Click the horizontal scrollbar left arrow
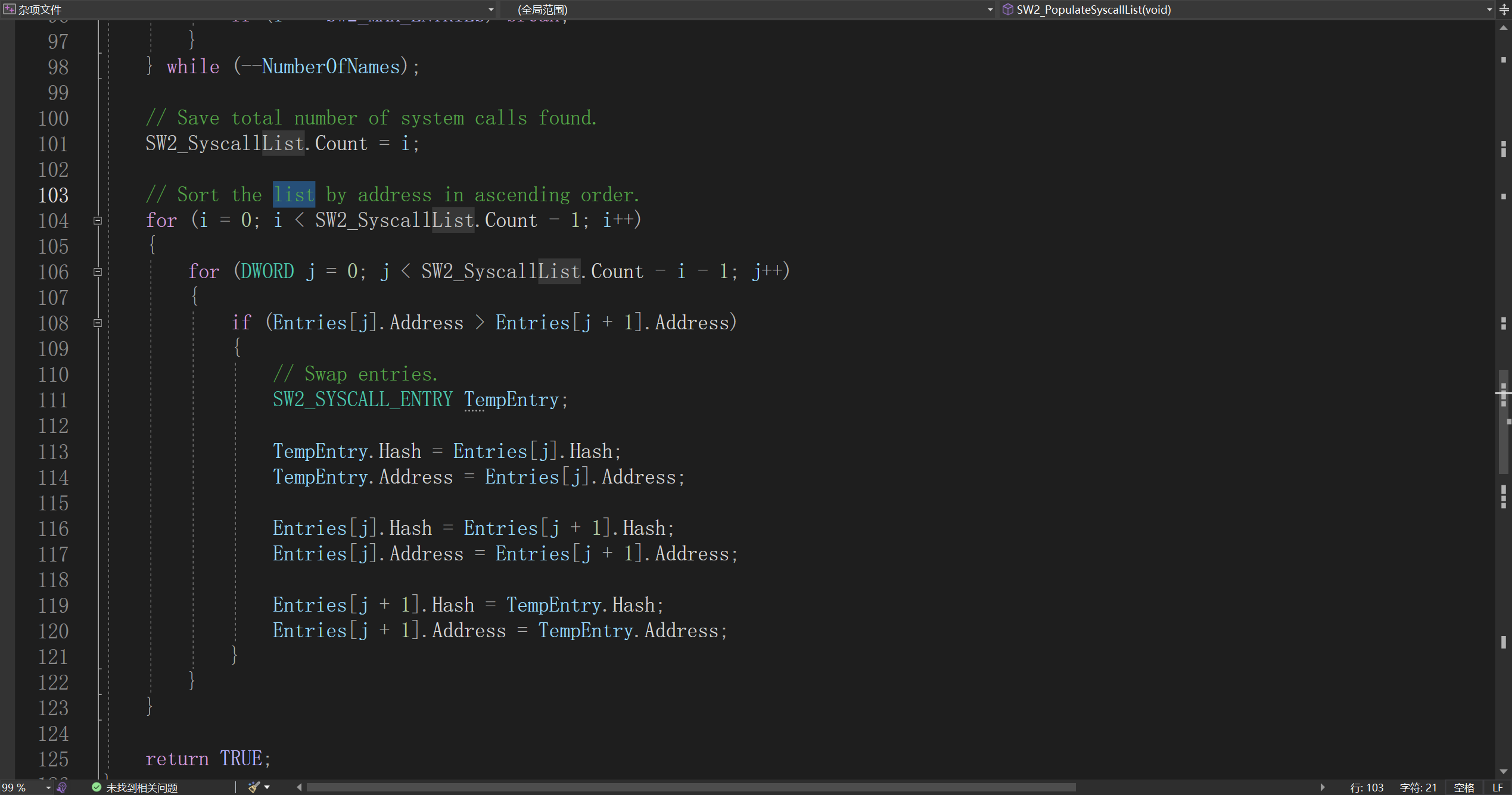 (299, 787)
